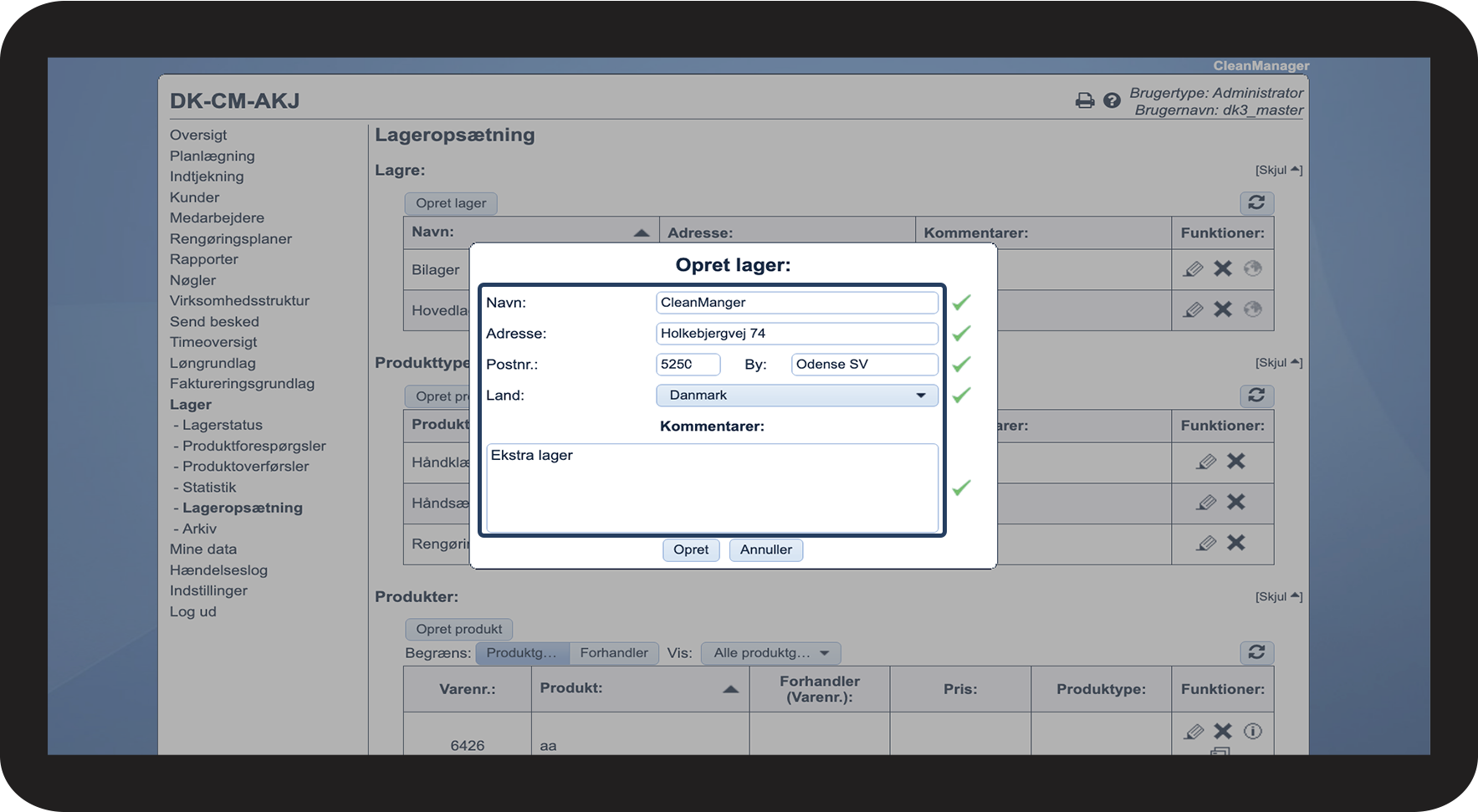Delete the Bilager warehouse row
The height and width of the screenshot is (812, 1478).
(1223, 268)
